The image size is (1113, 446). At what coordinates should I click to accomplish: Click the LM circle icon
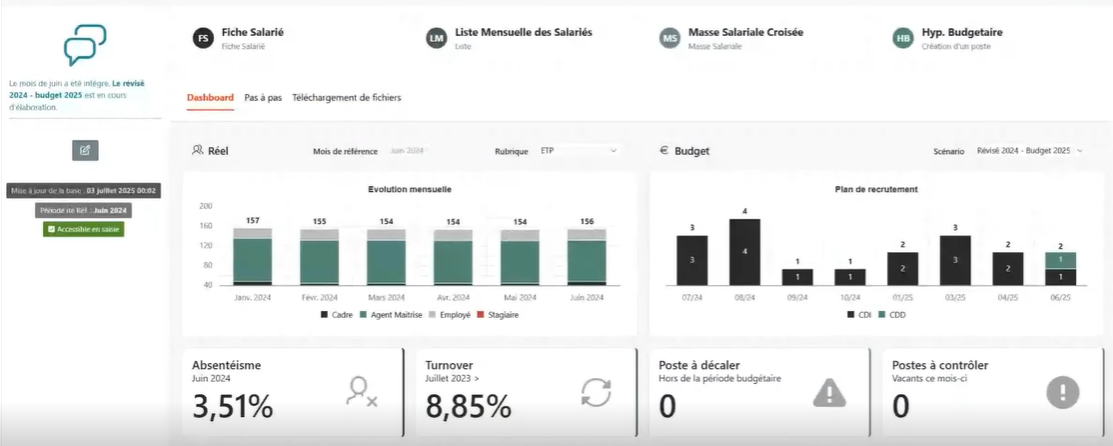point(436,38)
